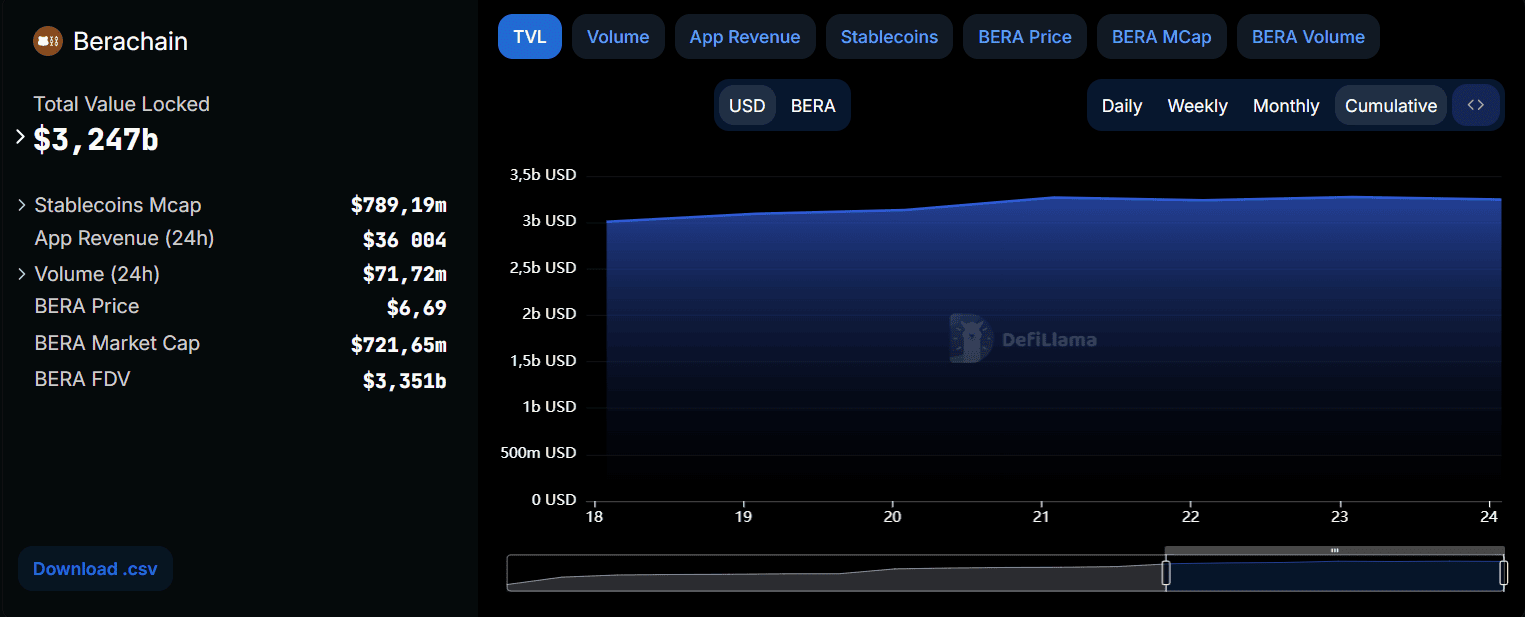Expand the Volume (24h) row
The image size is (1525, 617).
(x=22, y=274)
